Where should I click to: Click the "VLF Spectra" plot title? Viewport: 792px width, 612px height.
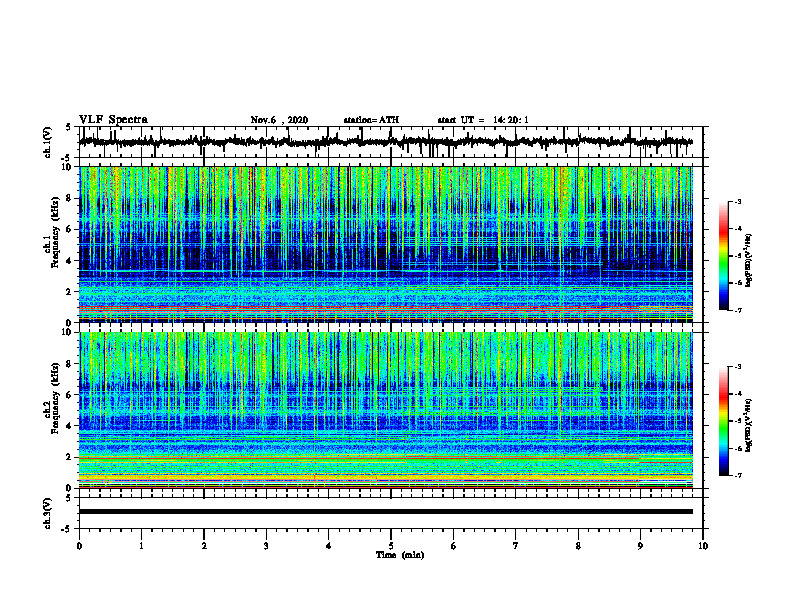tap(113, 120)
